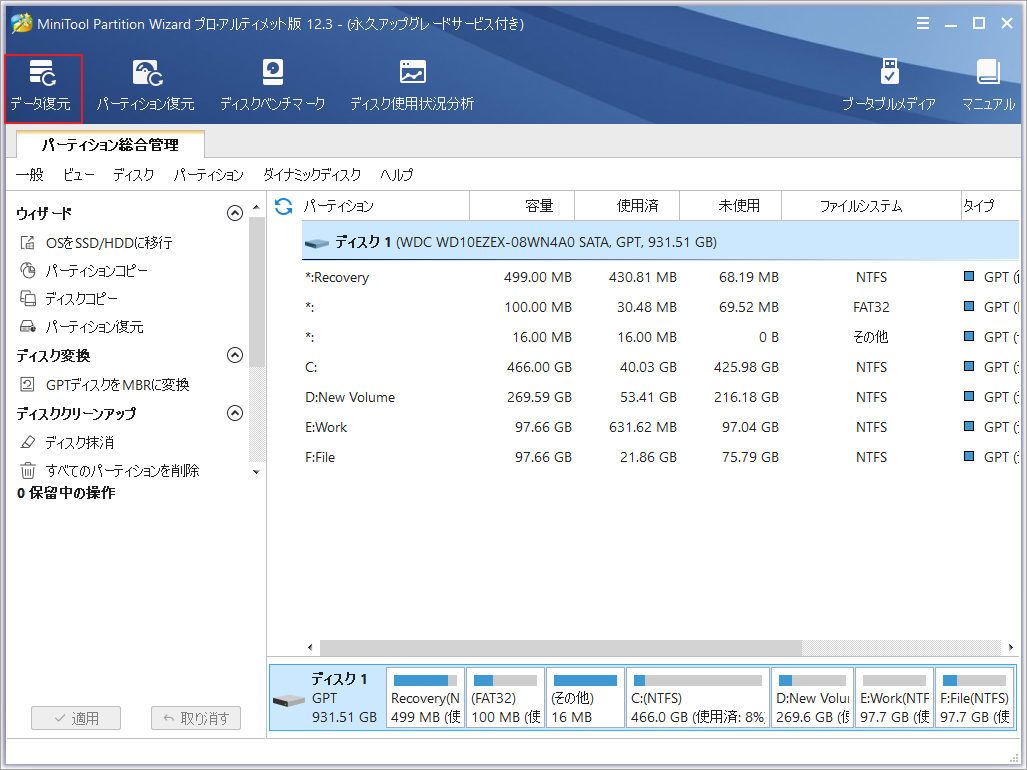This screenshot has width=1027, height=770.
Task: Refresh the partition list
Action: point(285,204)
